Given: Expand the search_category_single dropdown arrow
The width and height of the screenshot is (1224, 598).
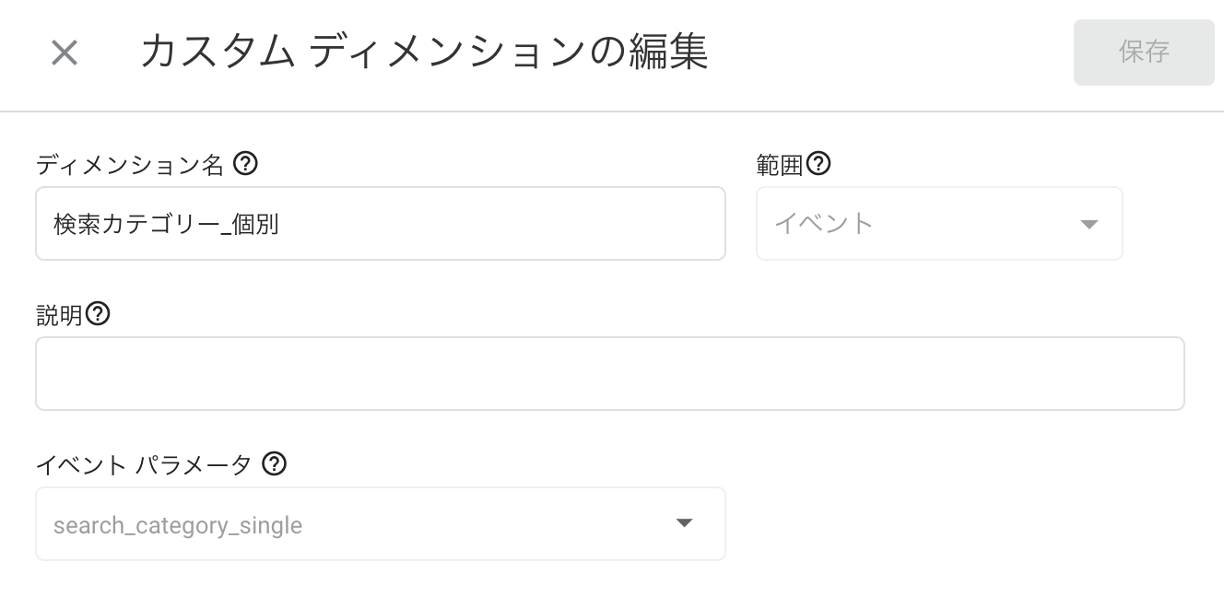Looking at the screenshot, I should [685, 524].
